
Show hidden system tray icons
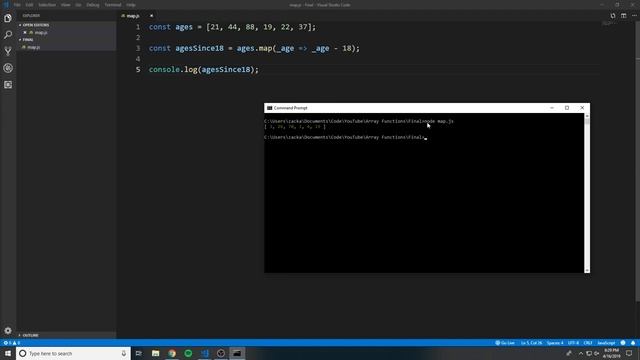580,353
